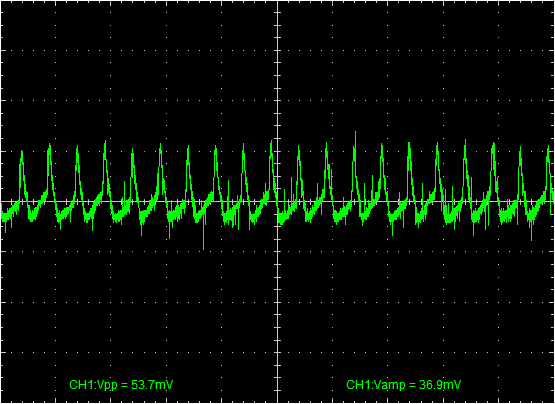This screenshot has width=555, height=404.
Task: Click the 36.9mV amplitude value
Action: point(440,385)
